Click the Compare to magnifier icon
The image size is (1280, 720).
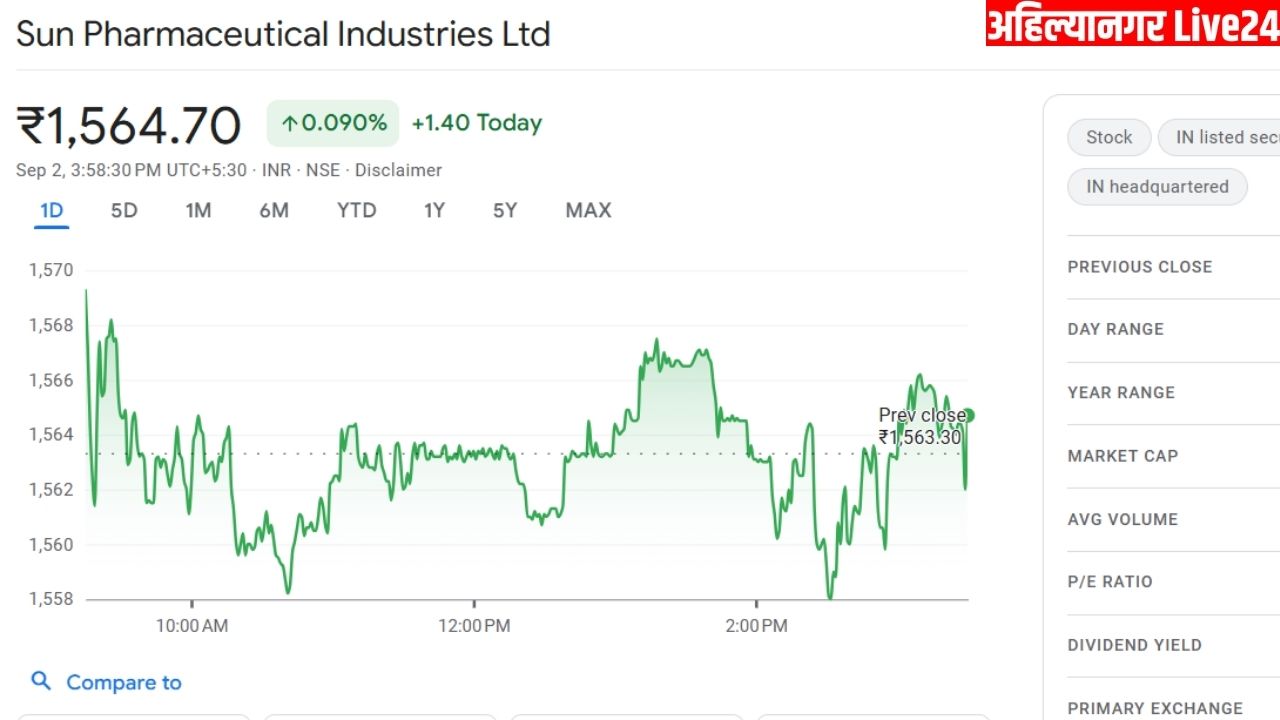[x=41, y=681]
